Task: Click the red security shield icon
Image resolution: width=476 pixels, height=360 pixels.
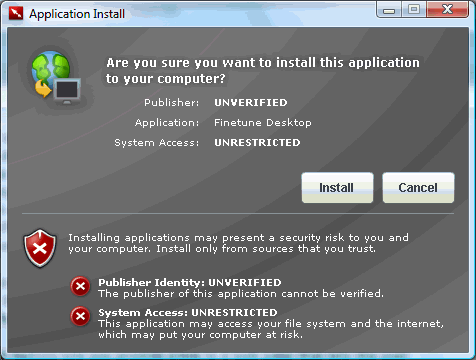Action: [40, 248]
